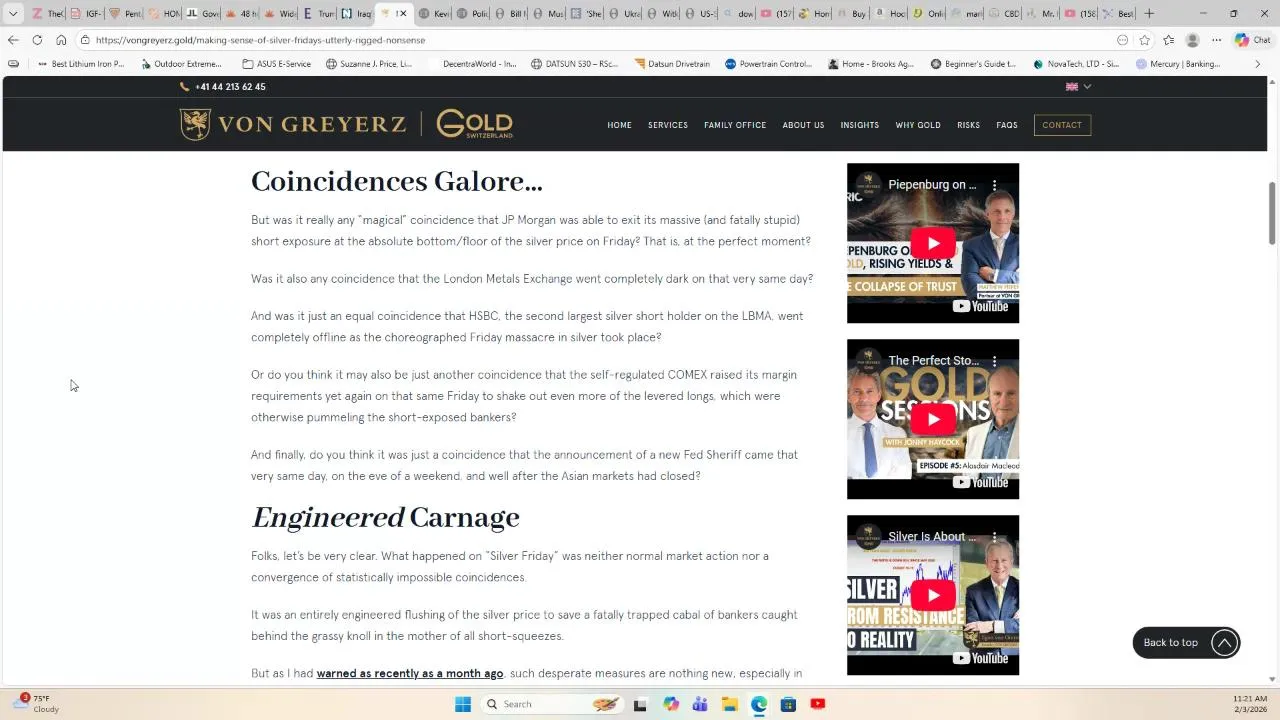Screen dimensions: 1280x720
Task: Click the CONTACT button
Action: (x=1062, y=125)
